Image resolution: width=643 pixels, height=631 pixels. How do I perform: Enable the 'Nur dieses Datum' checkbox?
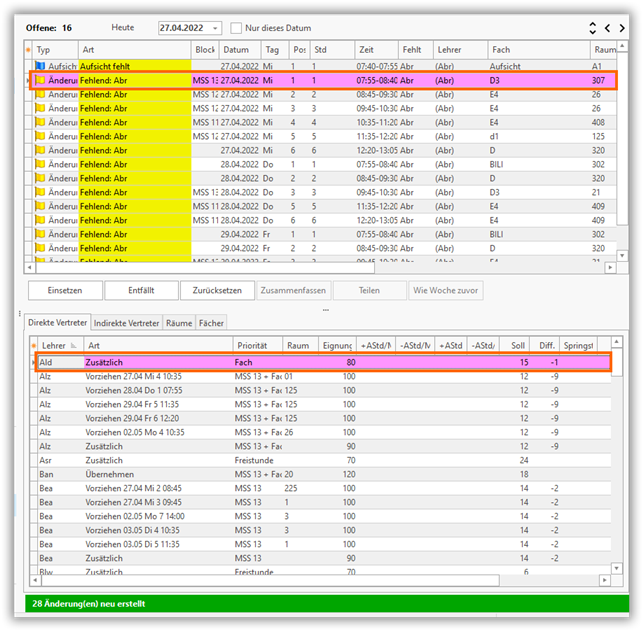pos(237,28)
